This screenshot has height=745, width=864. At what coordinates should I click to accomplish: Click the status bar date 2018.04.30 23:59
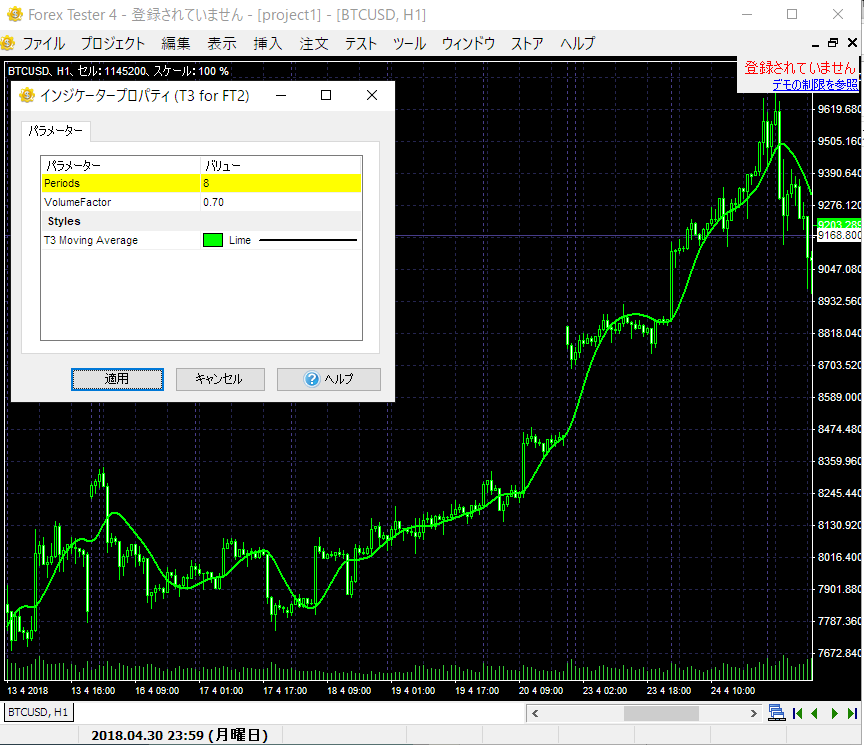click(x=180, y=735)
